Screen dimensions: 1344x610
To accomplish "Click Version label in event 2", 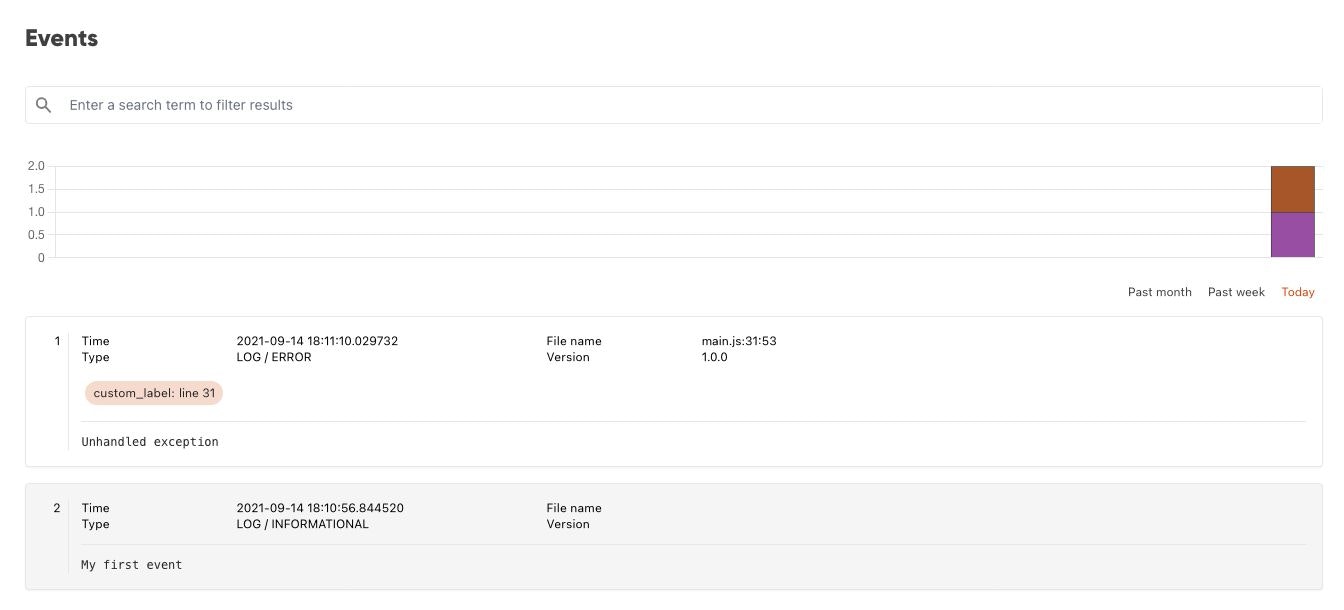I will pos(568,524).
